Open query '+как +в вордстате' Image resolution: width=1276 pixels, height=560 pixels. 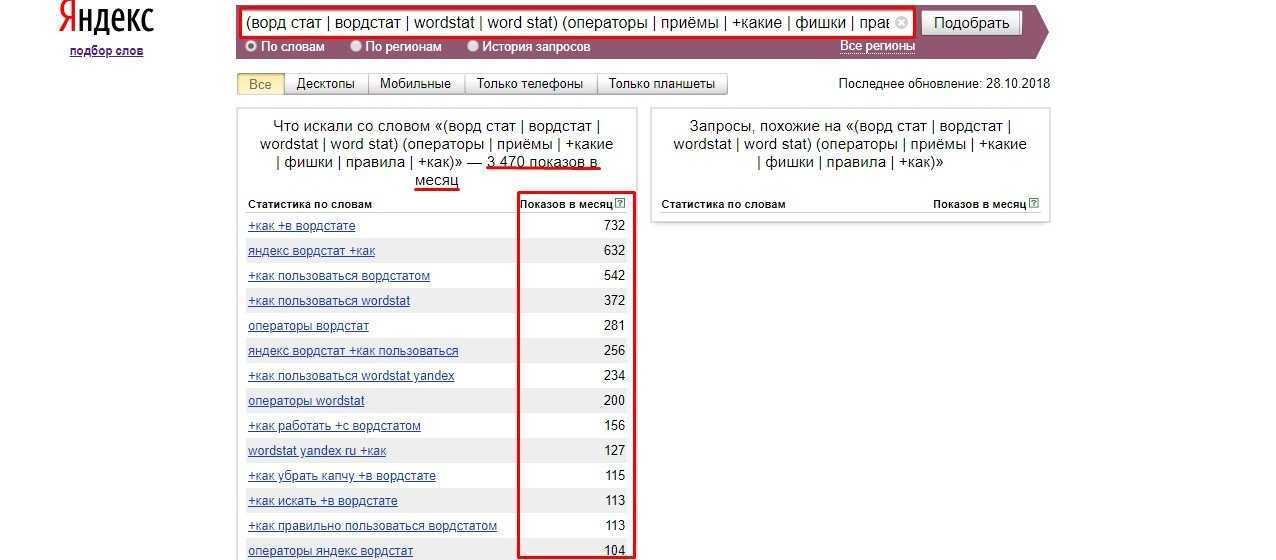(302, 226)
